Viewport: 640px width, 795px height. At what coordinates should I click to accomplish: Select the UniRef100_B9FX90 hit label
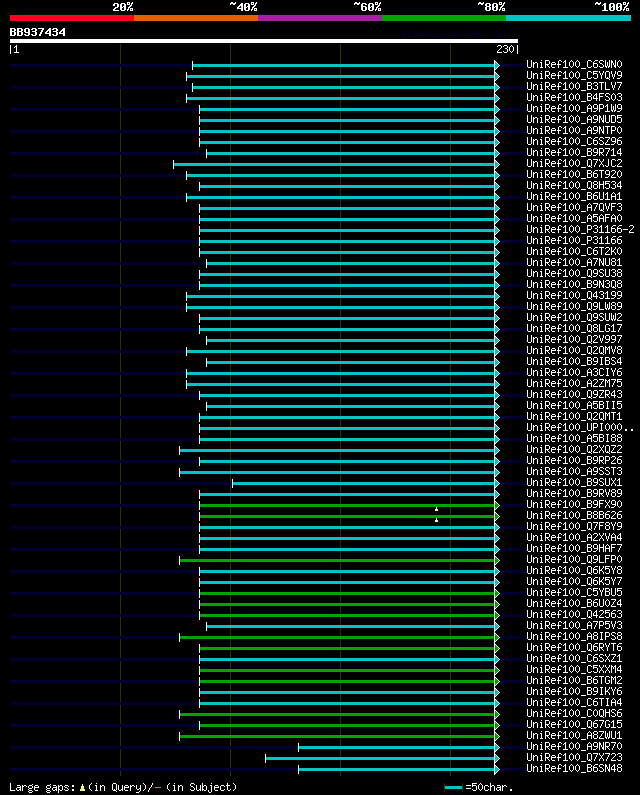pyautogui.click(x=574, y=504)
